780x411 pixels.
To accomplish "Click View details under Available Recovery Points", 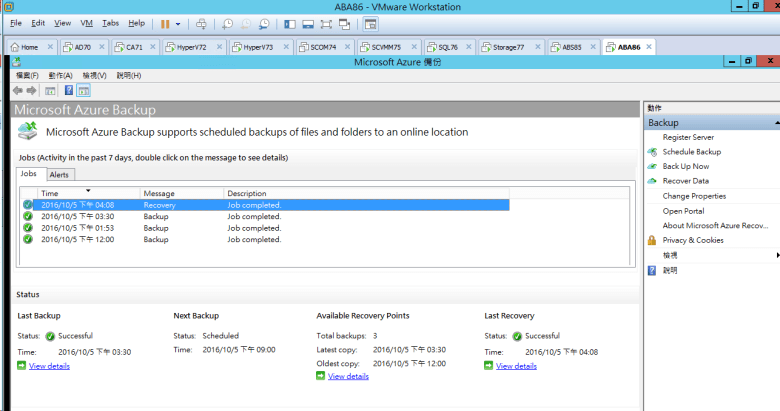I will (x=348, y=376).
